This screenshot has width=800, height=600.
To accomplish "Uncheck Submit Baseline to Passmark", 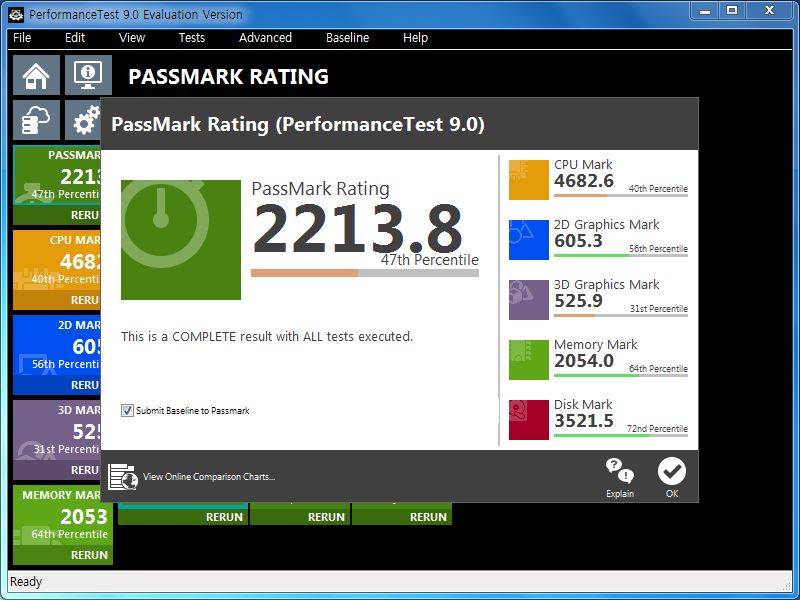I will click(127, 410).
